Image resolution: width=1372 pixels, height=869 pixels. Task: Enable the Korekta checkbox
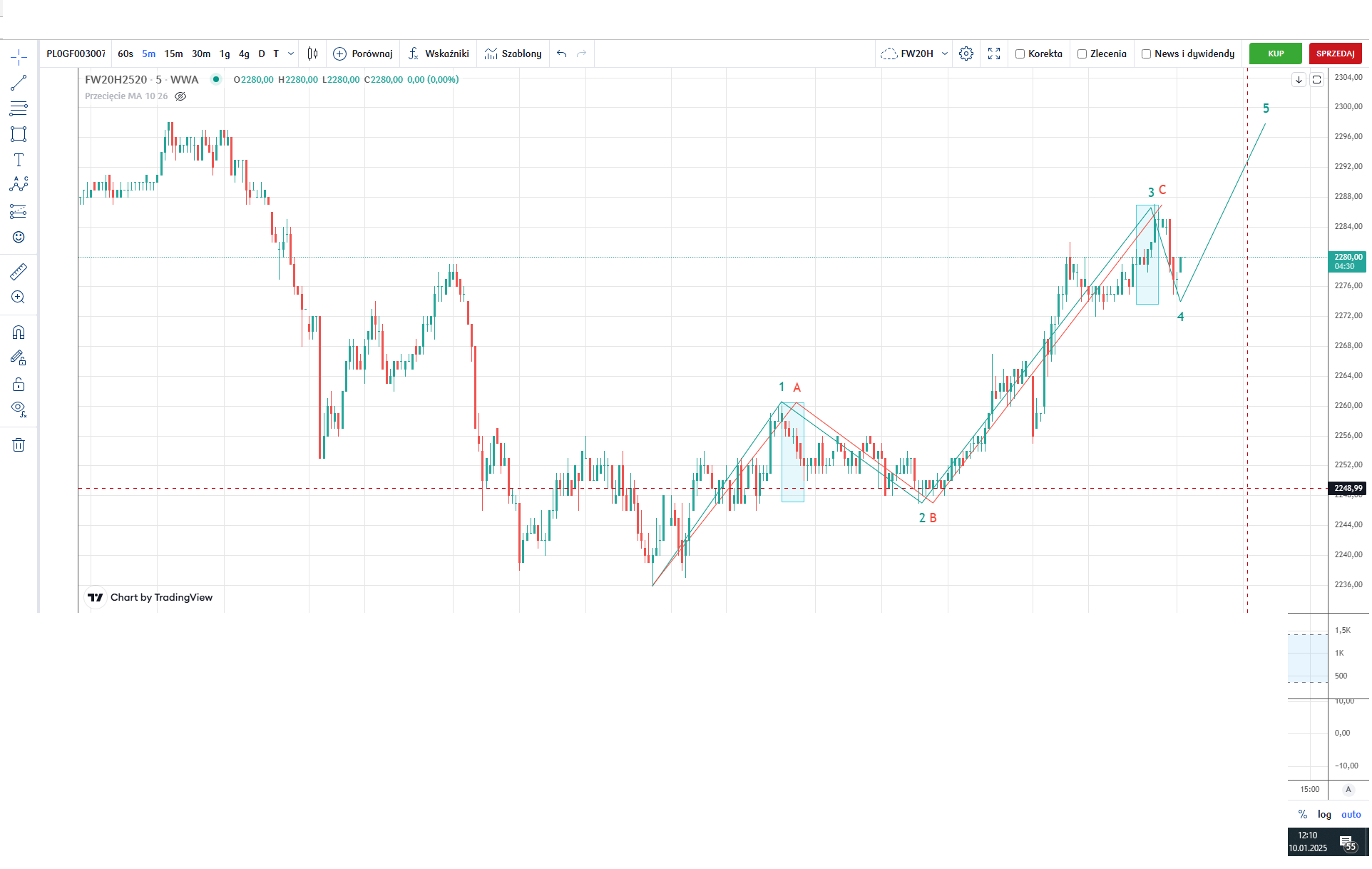[x=1020, y=54]
